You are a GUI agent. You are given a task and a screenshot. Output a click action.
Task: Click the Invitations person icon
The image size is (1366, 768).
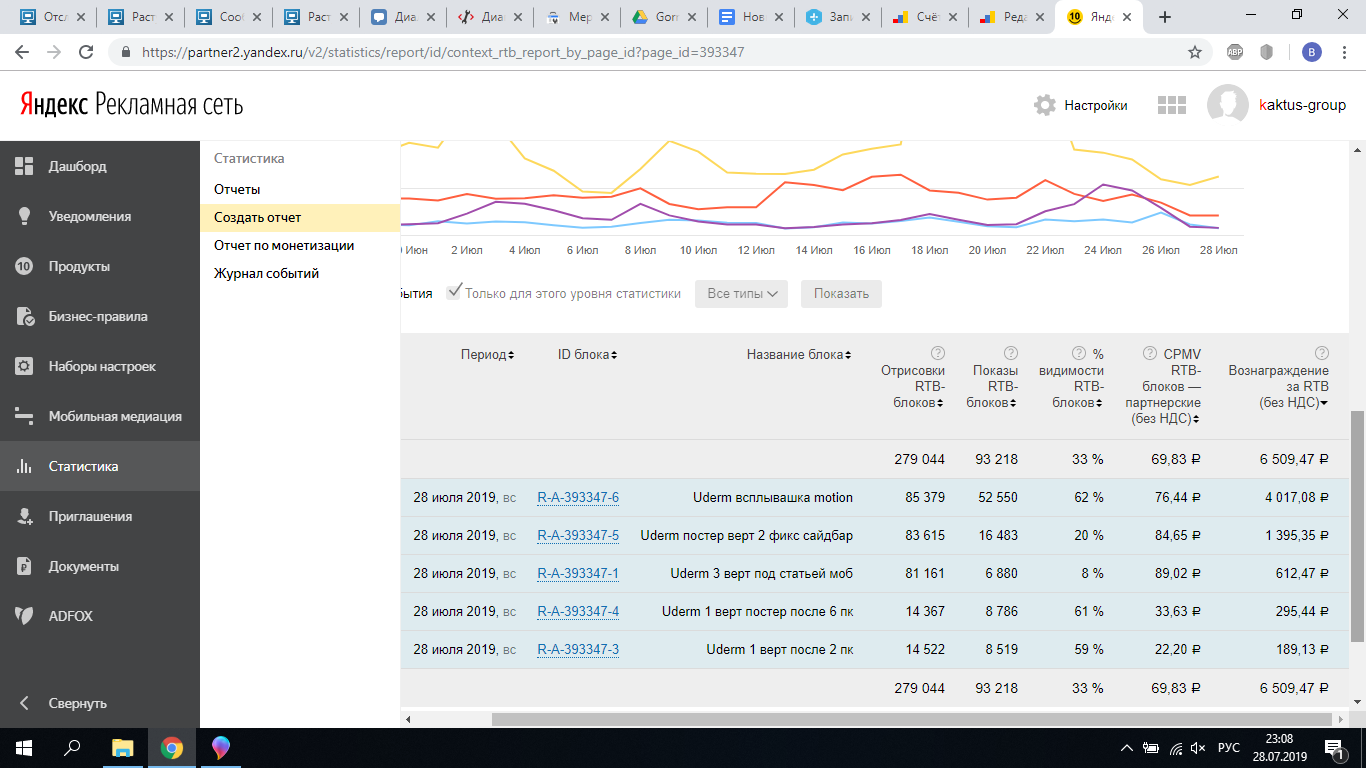[x=25, y=517]
